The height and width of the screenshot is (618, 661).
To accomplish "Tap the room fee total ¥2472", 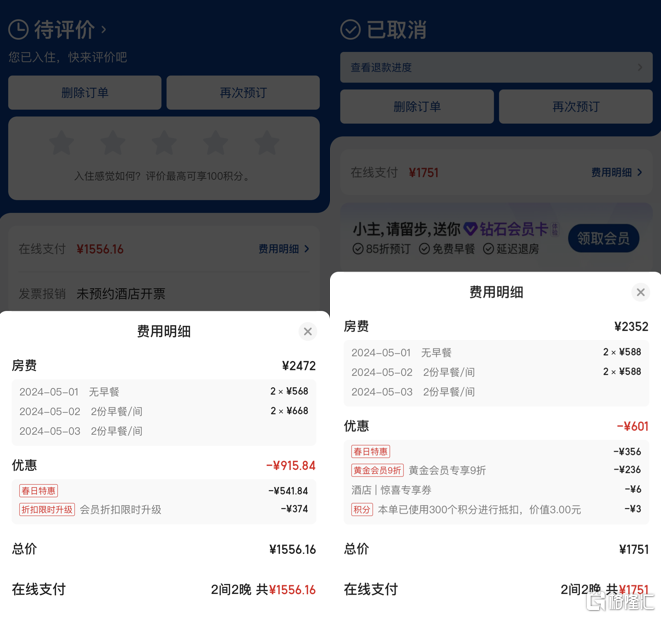I will point(299,366).
